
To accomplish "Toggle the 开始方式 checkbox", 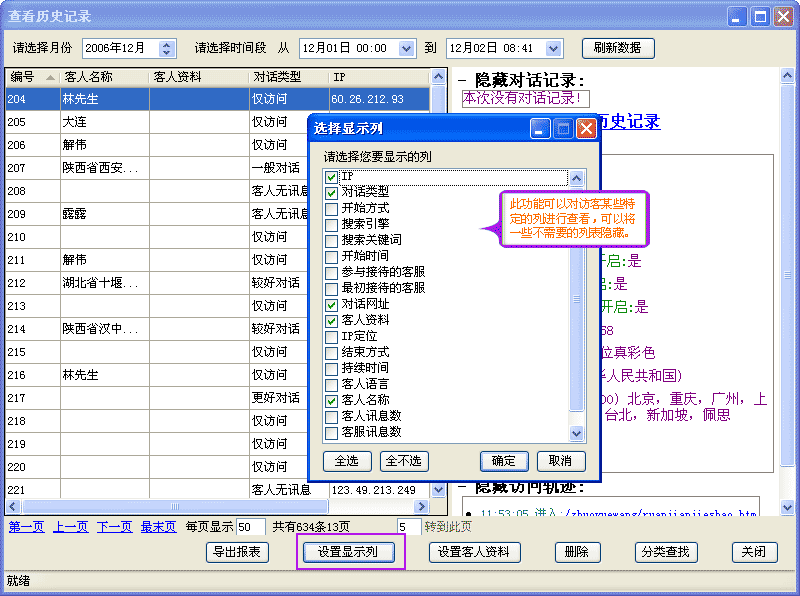I will 332,209.
